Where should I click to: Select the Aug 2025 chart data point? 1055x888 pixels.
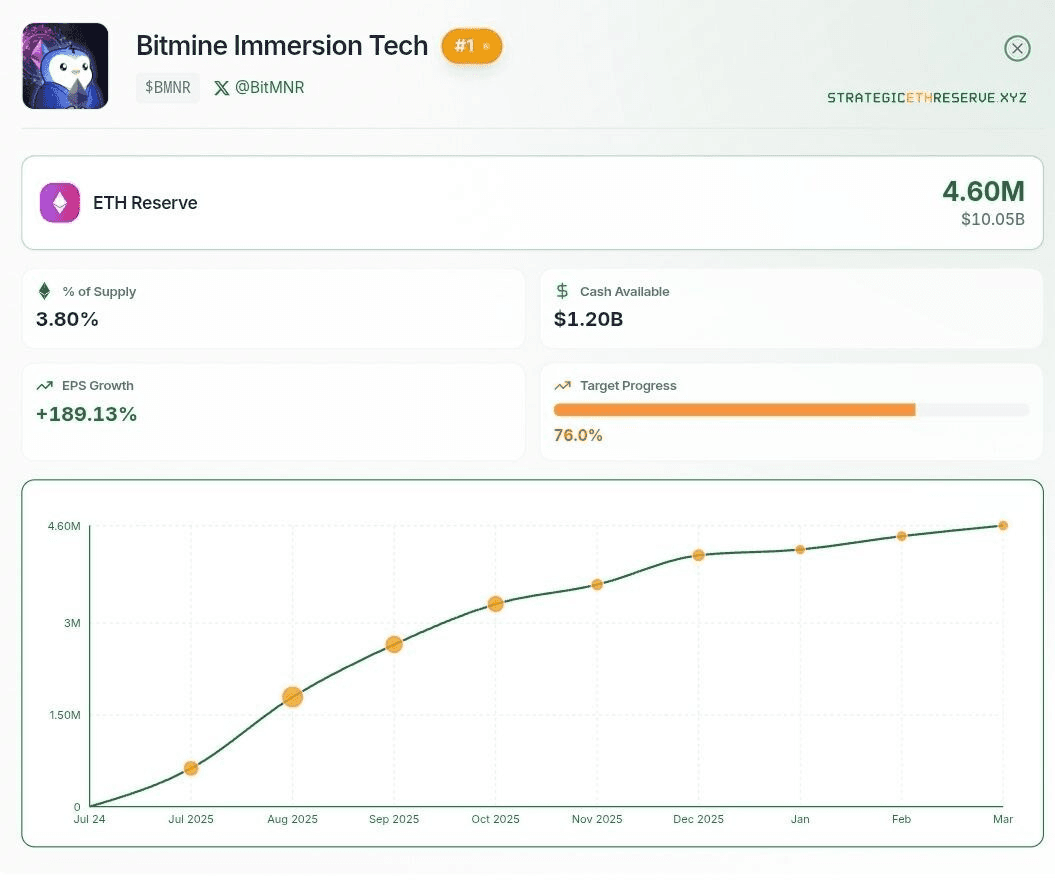click(x=293, y=697)
